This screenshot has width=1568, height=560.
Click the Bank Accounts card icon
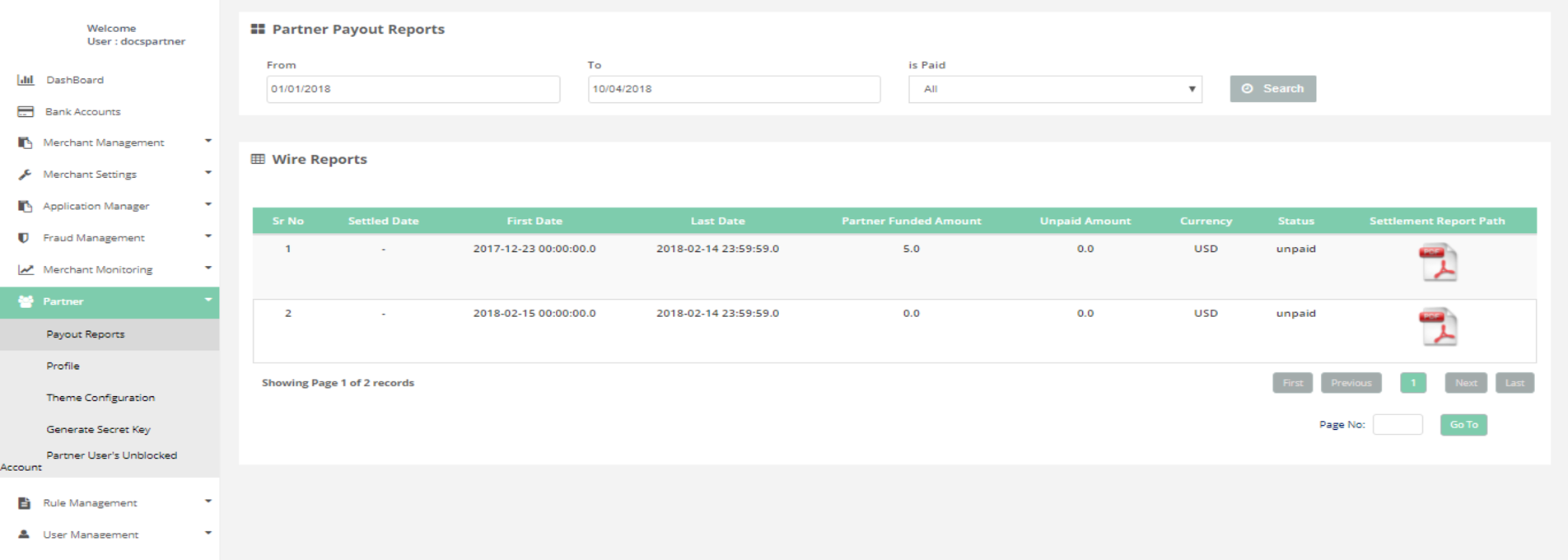coord(26,111)
